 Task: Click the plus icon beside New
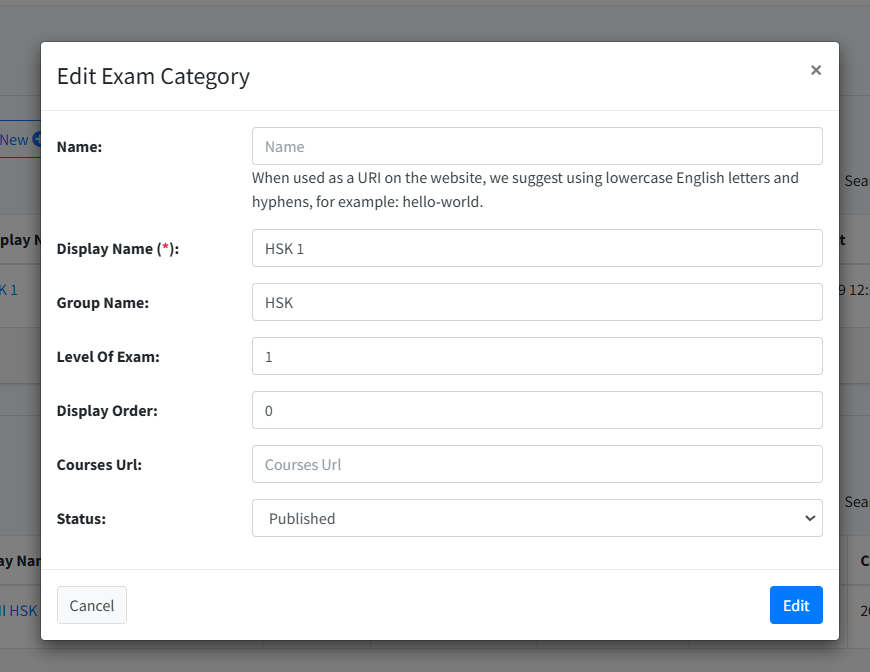[37, 140]
